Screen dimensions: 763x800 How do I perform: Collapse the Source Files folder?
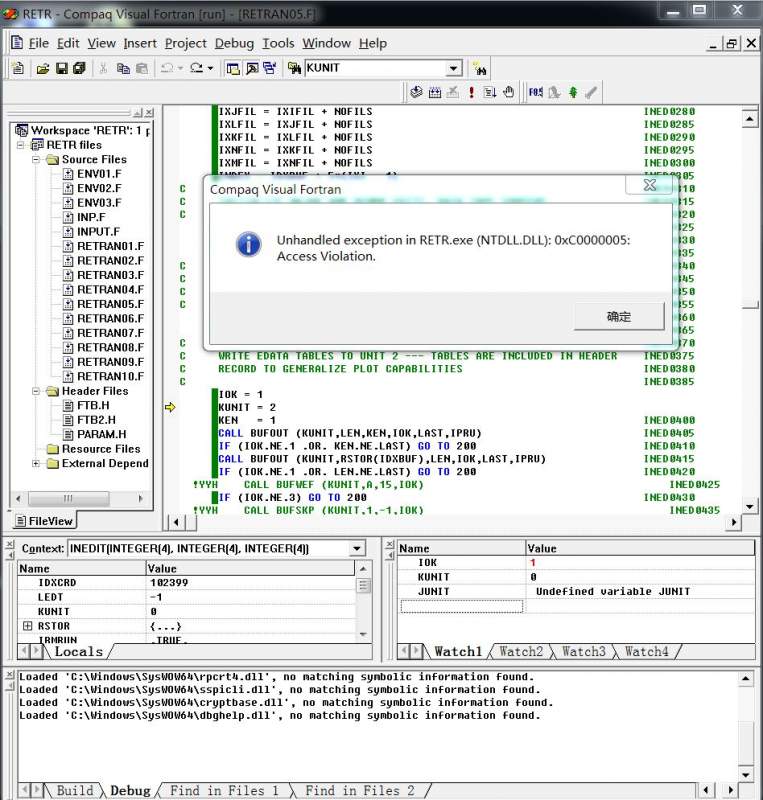[38, 159]
